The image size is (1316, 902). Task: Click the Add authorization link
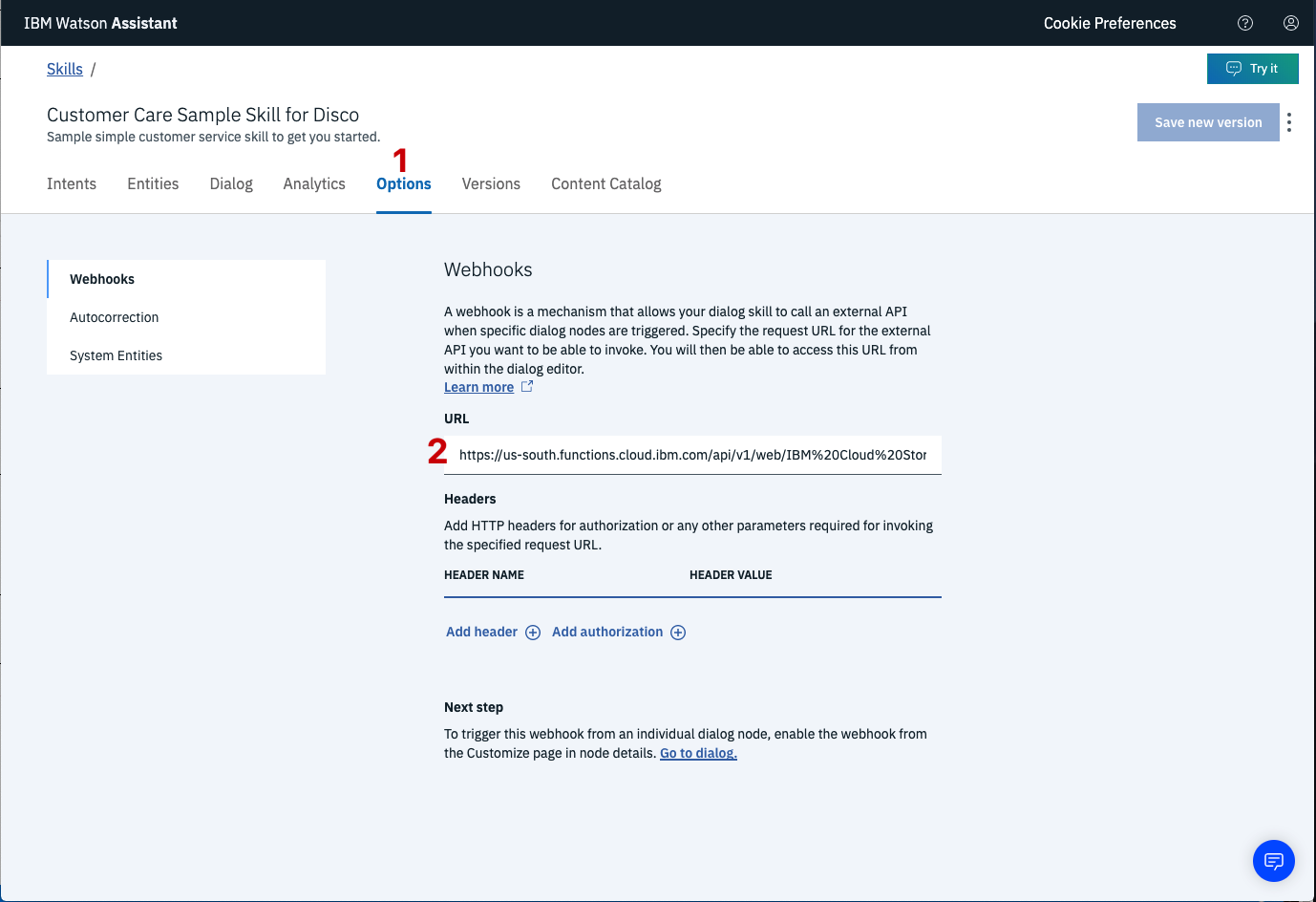tap(607, 632)
